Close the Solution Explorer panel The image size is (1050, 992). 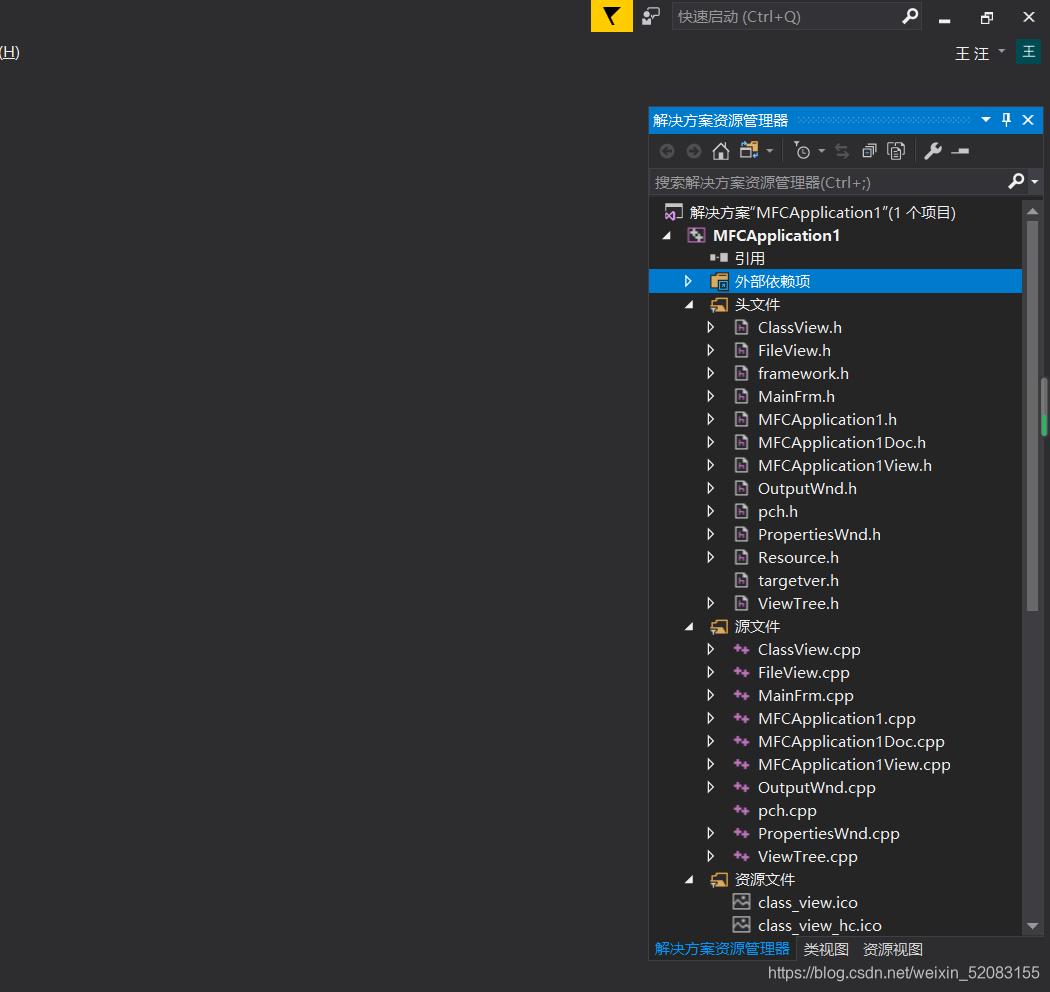click(x=1029, y=120)
